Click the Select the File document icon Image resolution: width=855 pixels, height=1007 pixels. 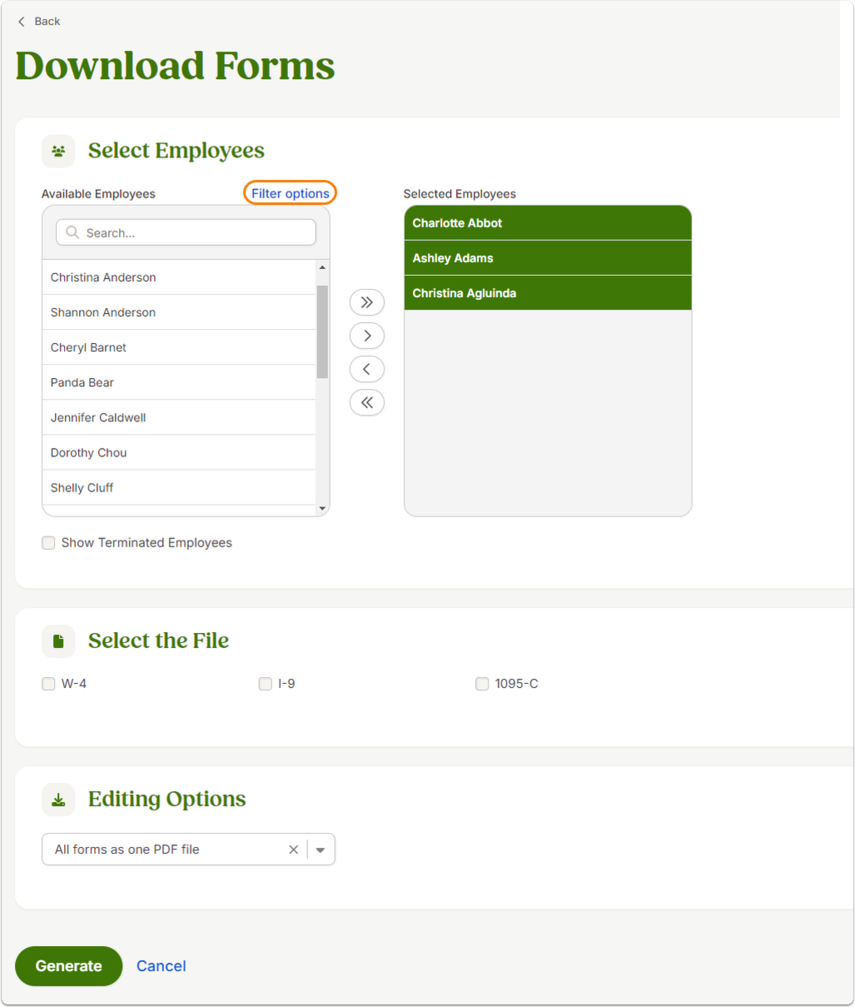point(58,641)
